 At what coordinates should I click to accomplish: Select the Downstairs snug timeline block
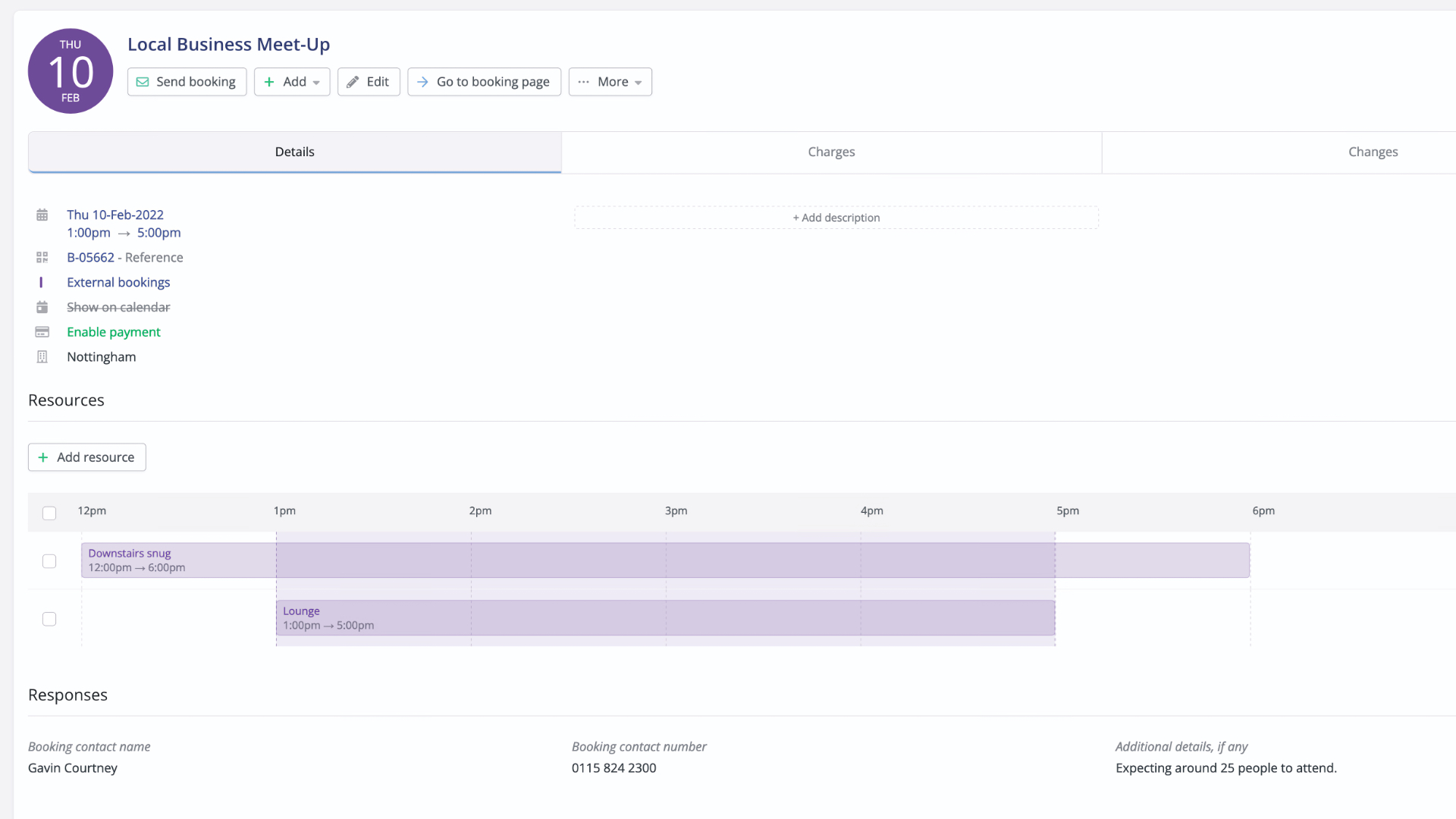point(665,560)
